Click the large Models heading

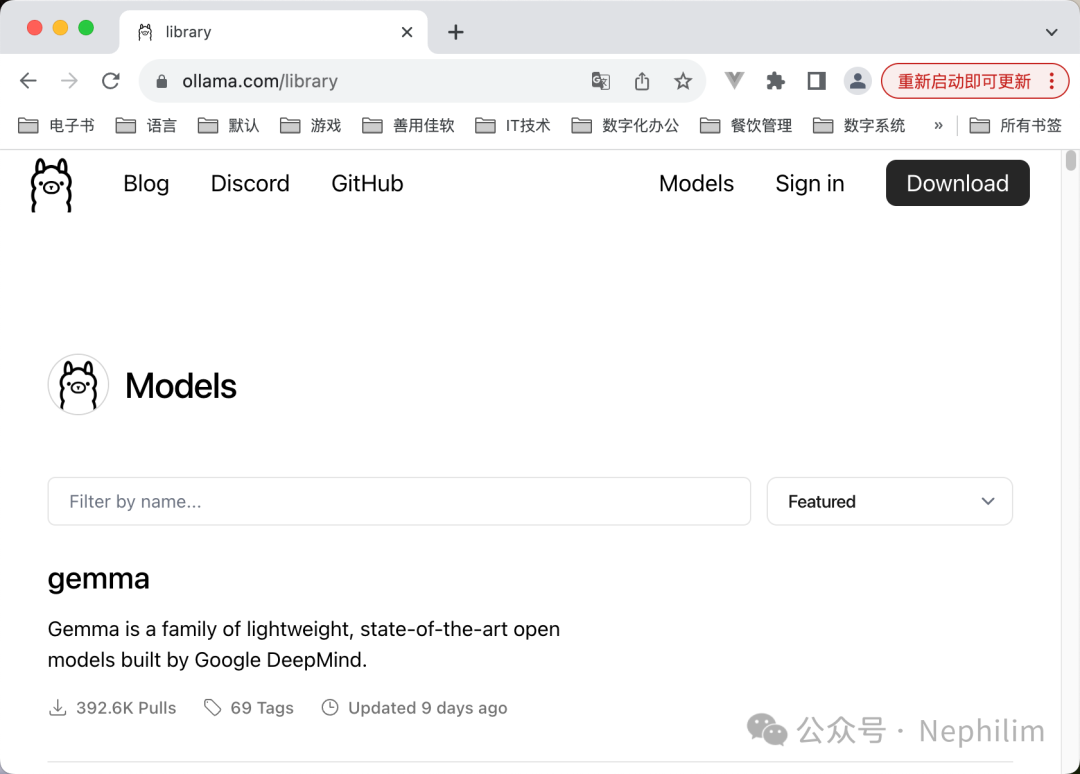point(181,386)
